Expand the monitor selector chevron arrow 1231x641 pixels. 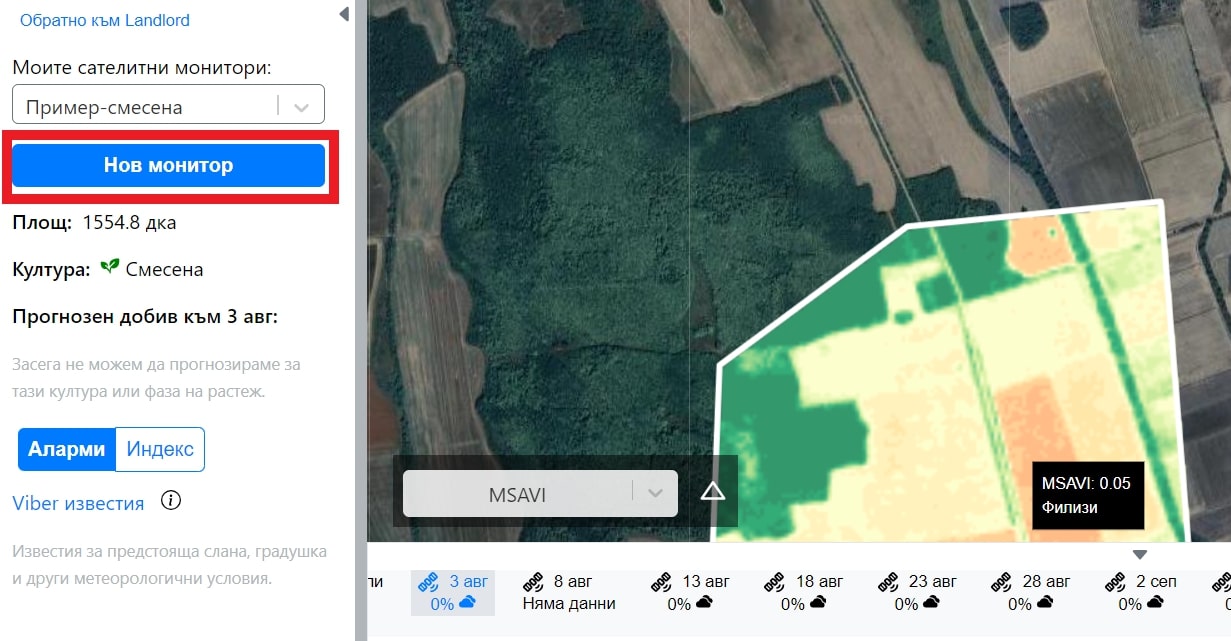coord(300,105)
